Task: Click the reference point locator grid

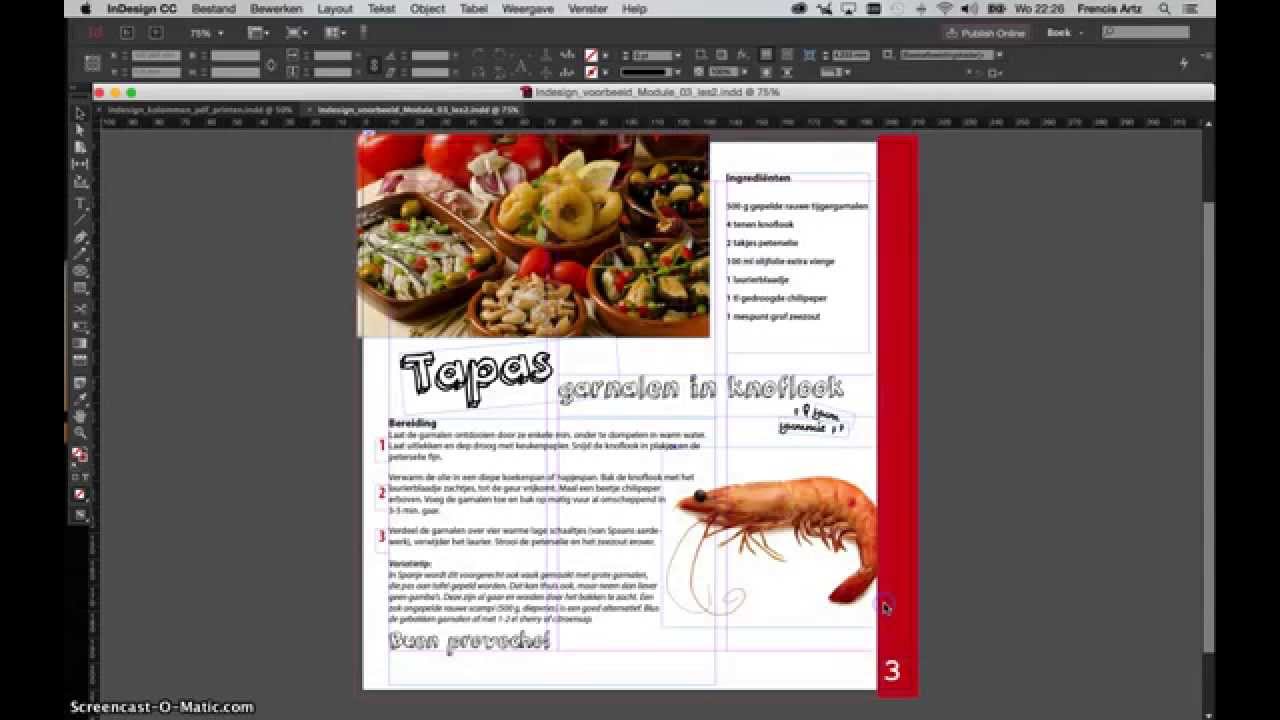Action: point(92,63)
